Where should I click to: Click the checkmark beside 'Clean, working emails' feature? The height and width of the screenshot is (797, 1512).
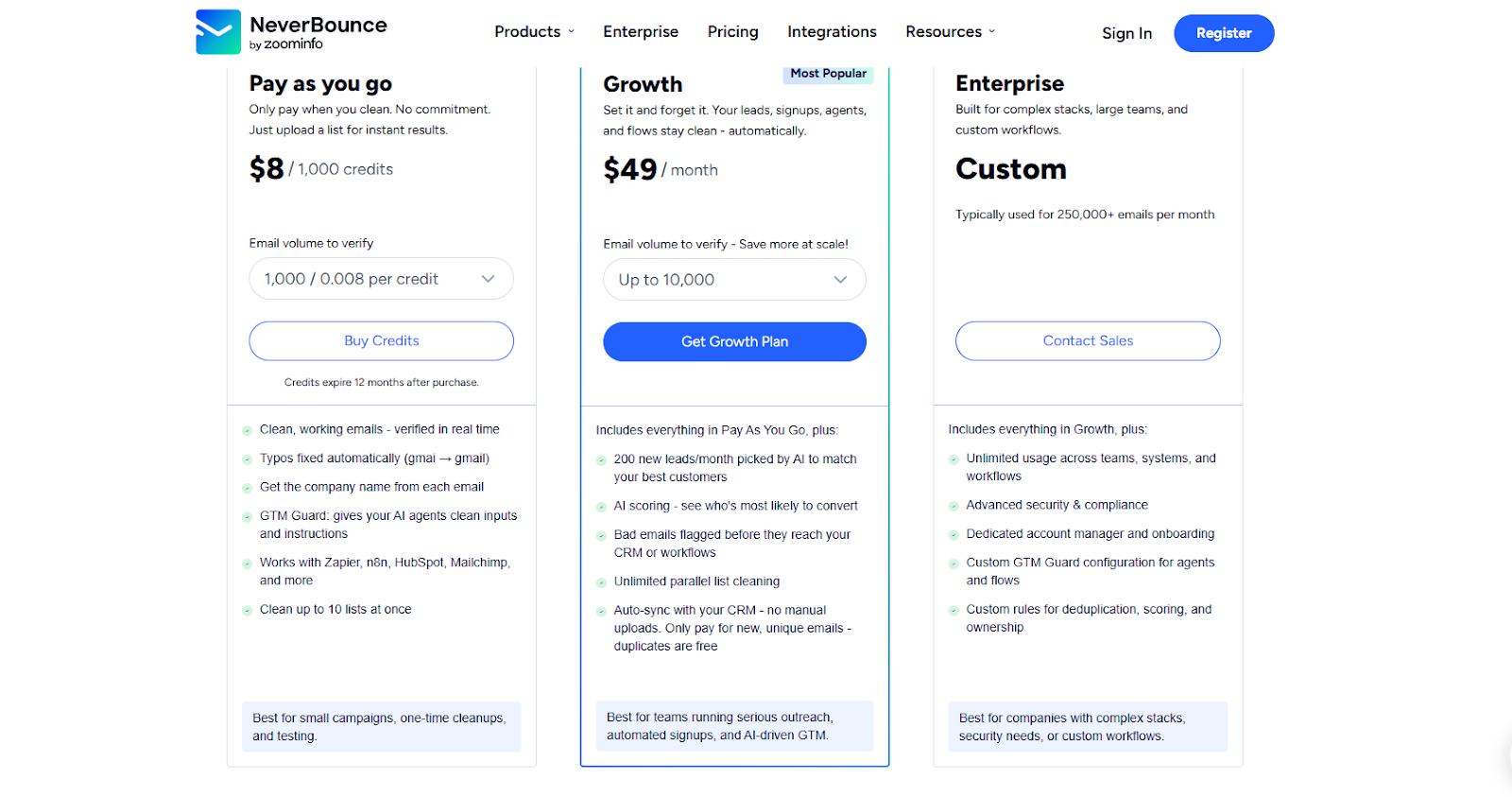coord(248,429)
